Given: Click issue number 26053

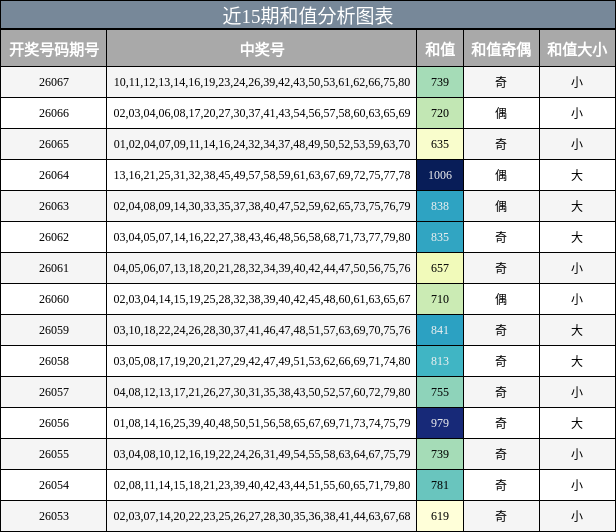Looking at the screenshot, I should click(x=53, y=516).
